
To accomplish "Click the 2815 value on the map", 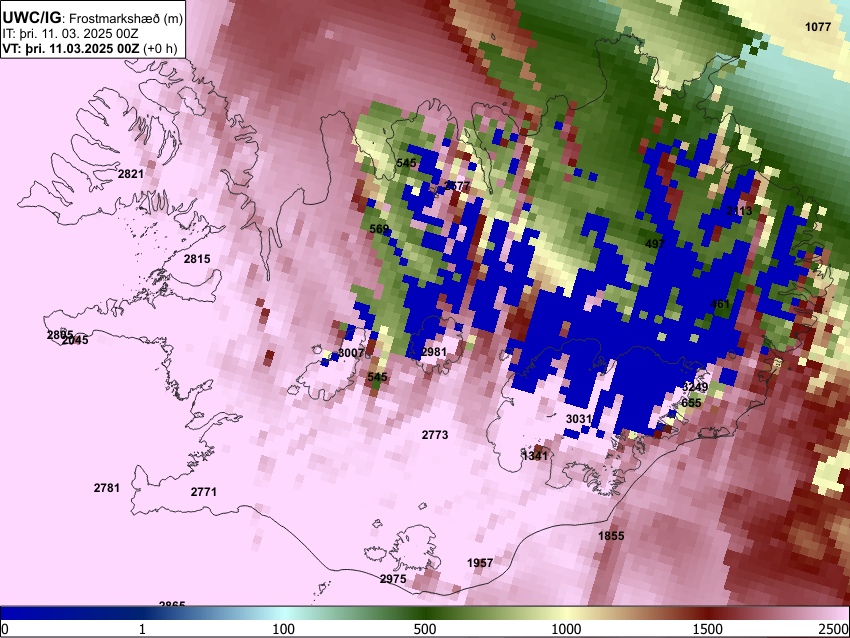I will coord(197,259).
